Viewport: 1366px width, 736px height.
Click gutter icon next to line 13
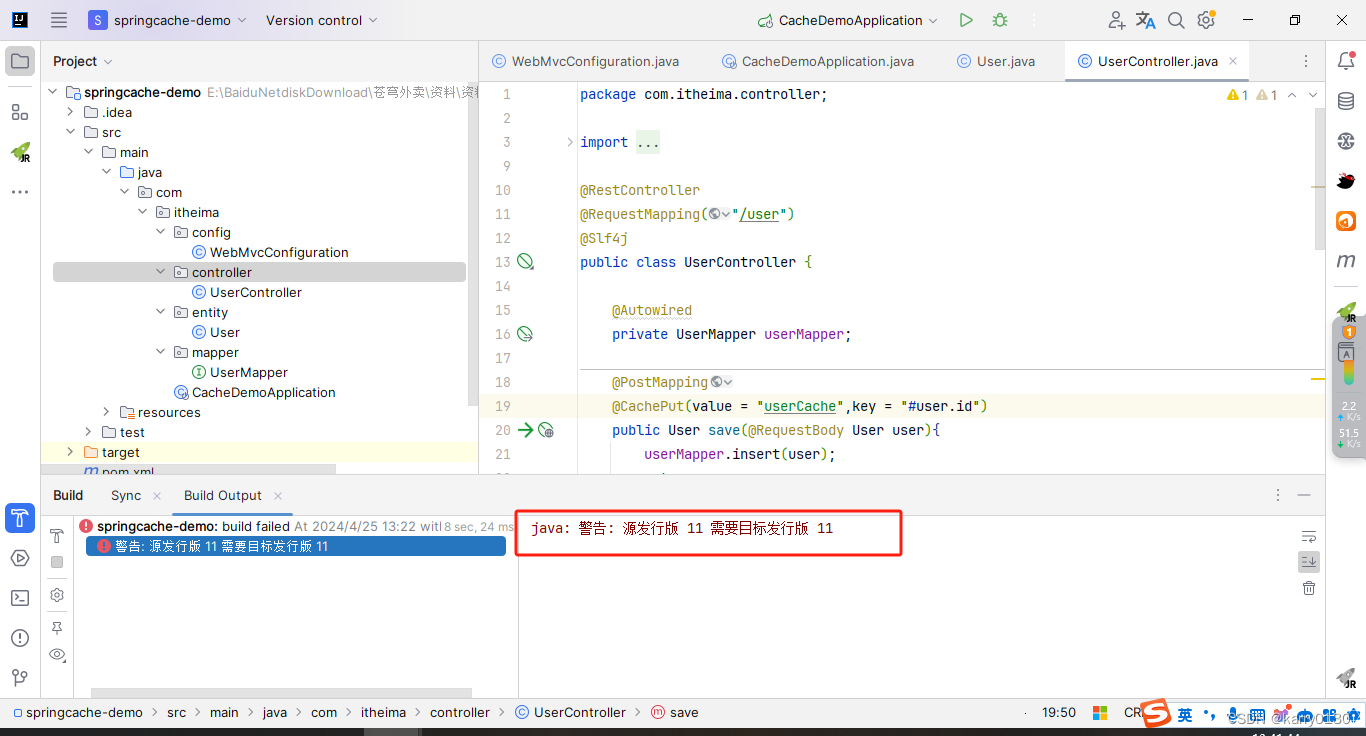(525, 262)
